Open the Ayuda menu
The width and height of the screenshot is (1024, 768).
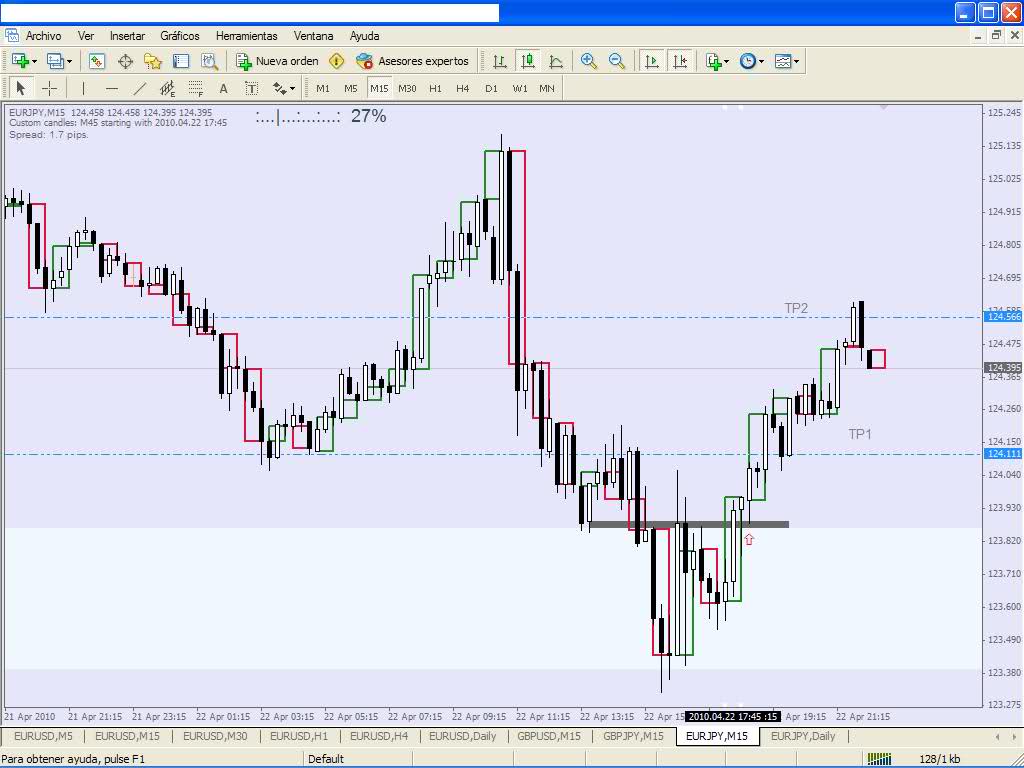click(364, 36)
